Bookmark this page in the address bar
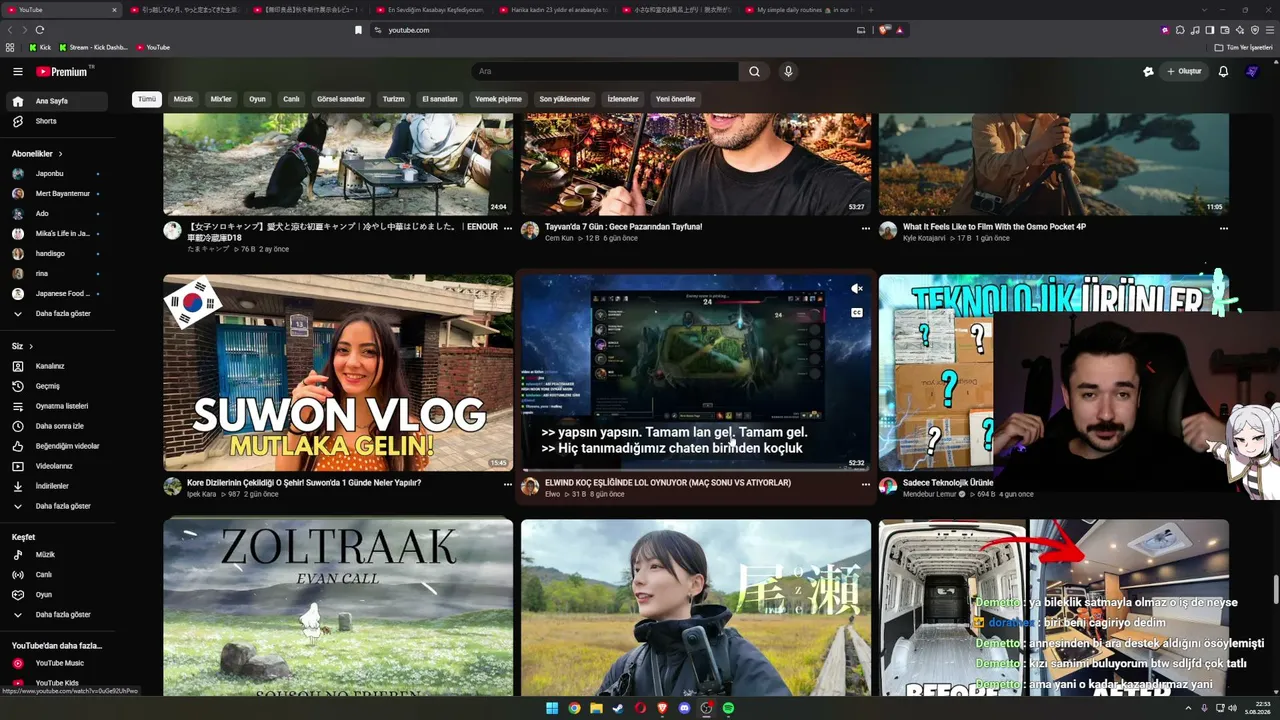The height and width of the screenshot is (720, 1280). click(x=358, y=30)
